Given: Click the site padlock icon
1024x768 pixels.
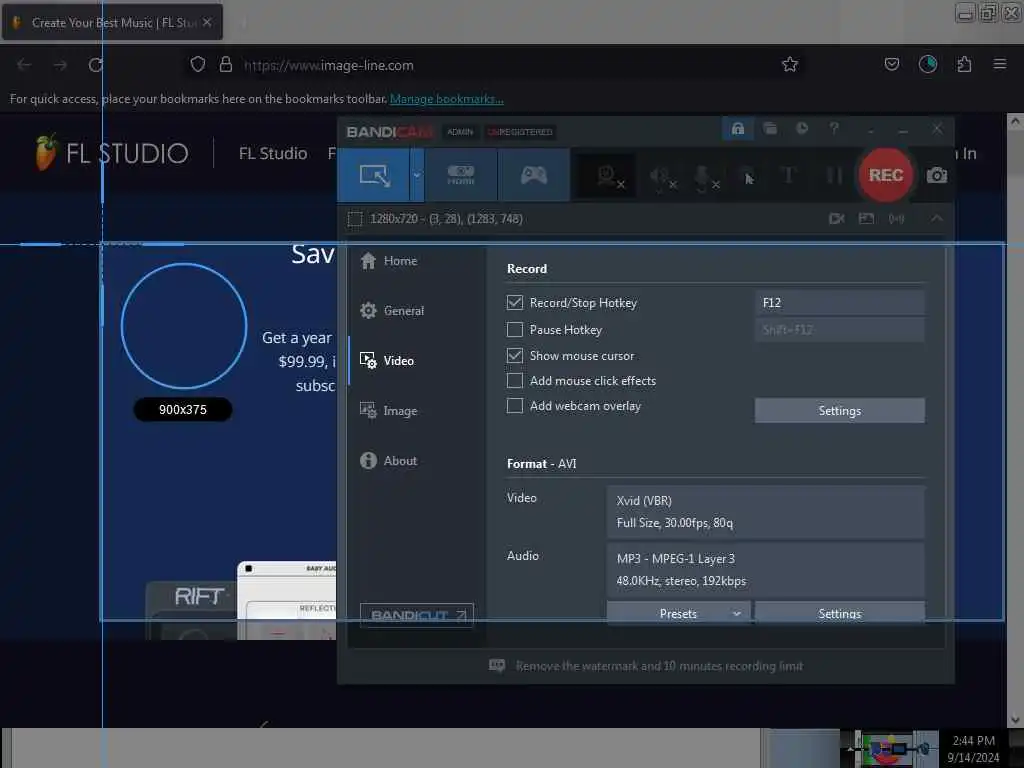Looking at the screenshot, I should click(226, 64).
